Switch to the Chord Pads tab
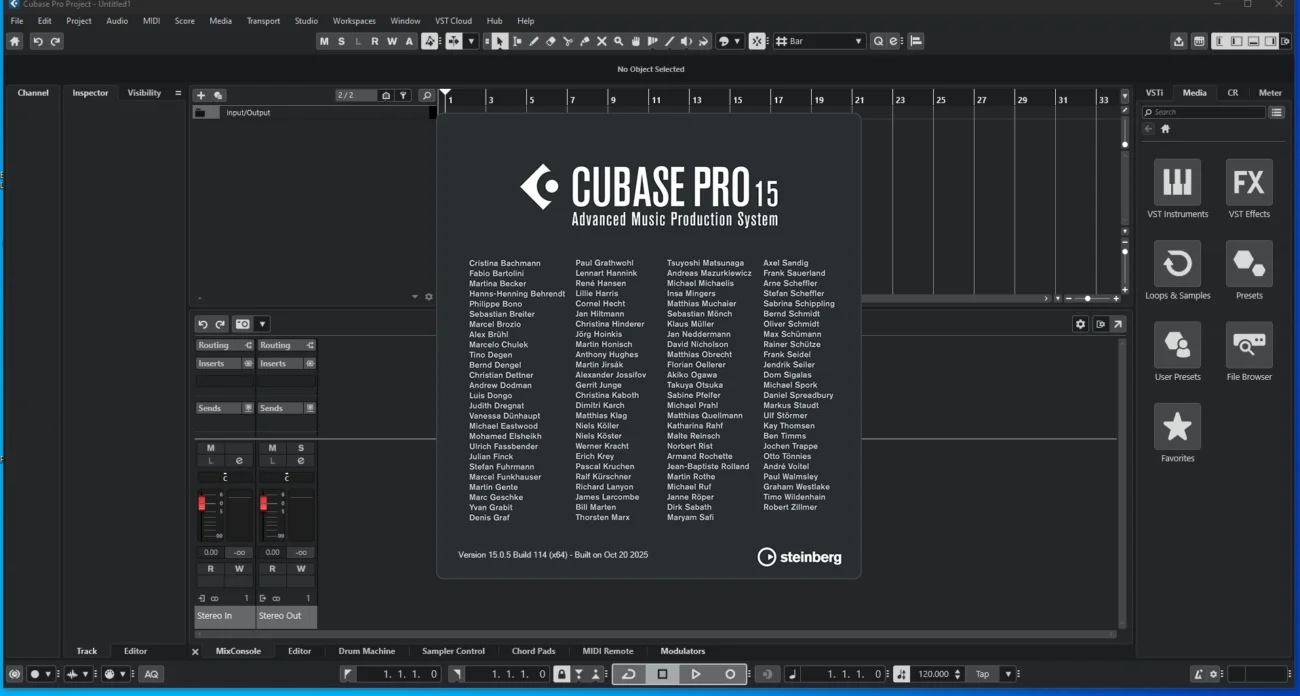 tap(533, 651)
